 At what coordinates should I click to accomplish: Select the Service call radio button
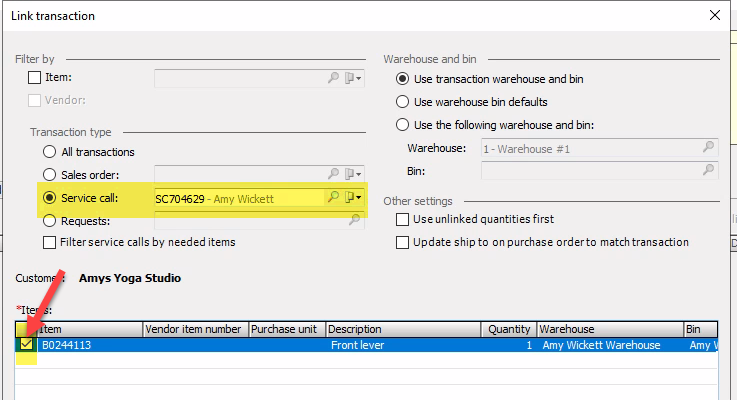[x=49, y=198]
